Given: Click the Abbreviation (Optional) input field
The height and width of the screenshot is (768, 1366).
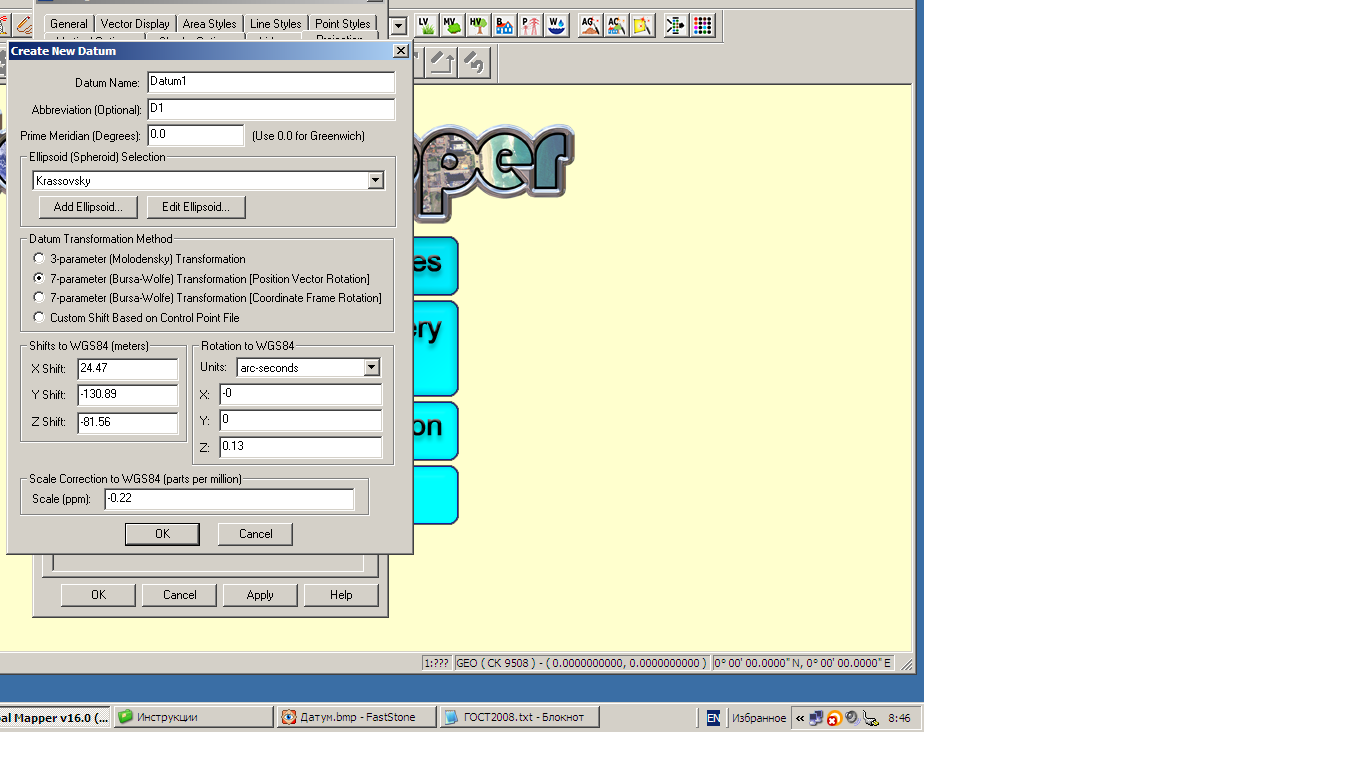Looking at the screenshot, I should 271,109.
